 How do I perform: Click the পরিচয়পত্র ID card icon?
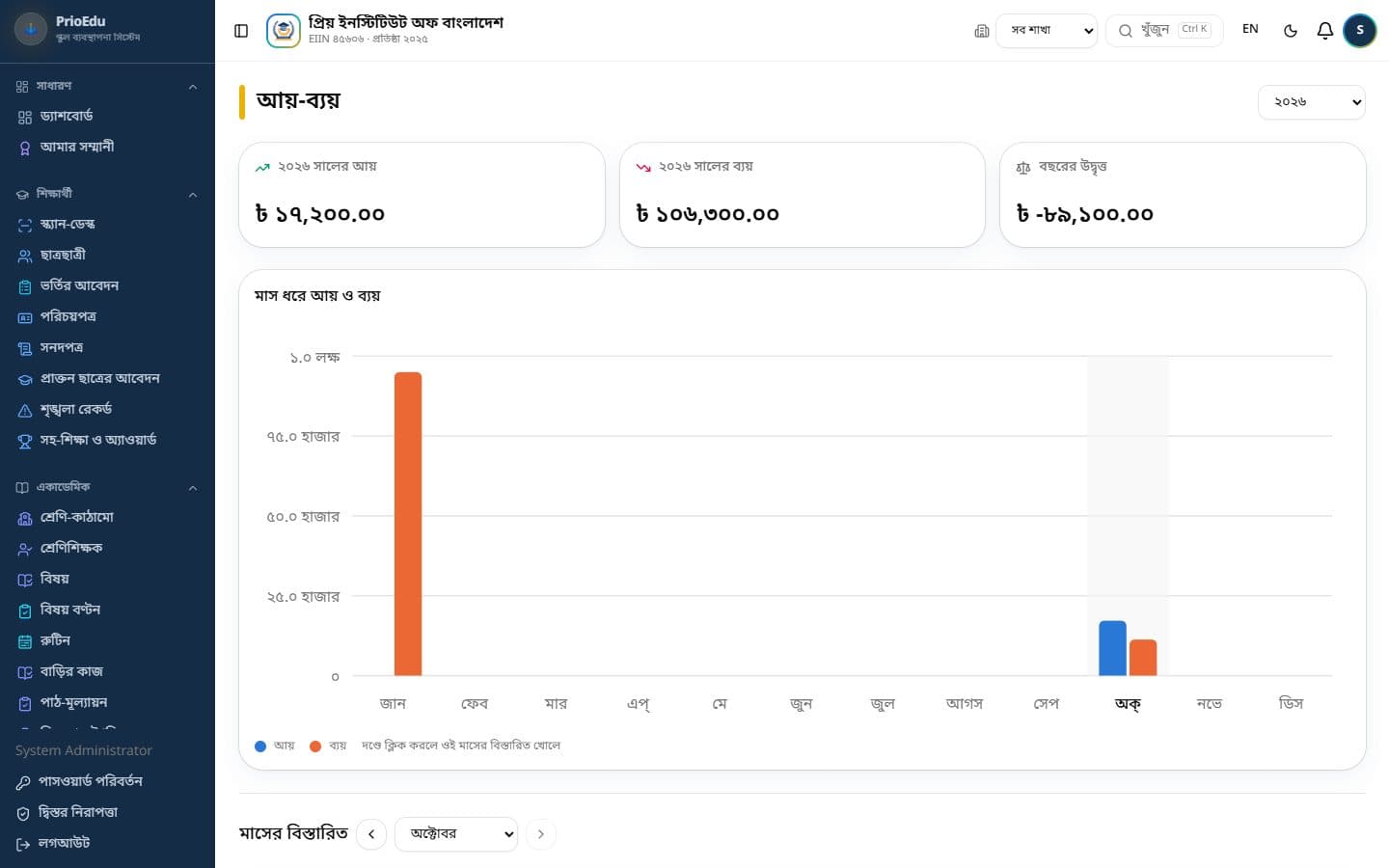[25, 317]
